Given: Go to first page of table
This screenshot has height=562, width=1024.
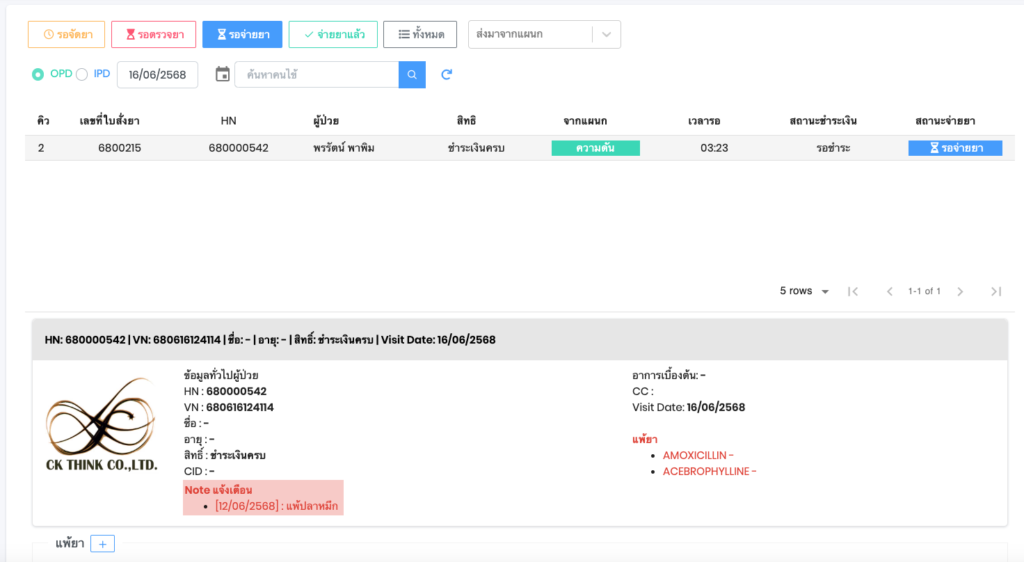Looking at the screenshot, I should (x=853, y=291).
